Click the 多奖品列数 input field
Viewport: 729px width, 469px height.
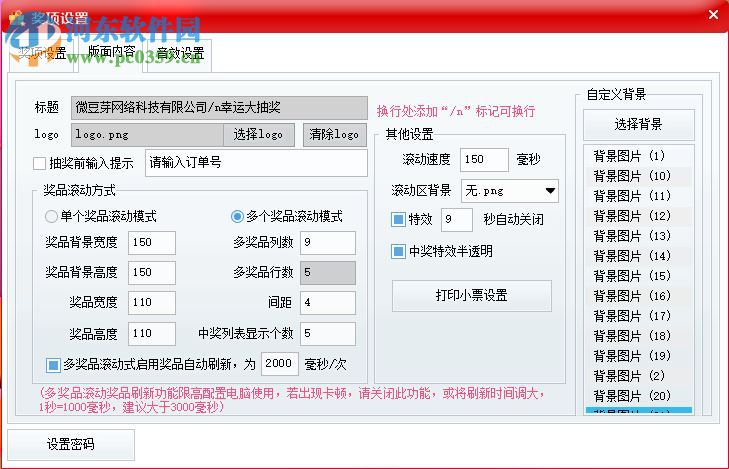point(328,243)
